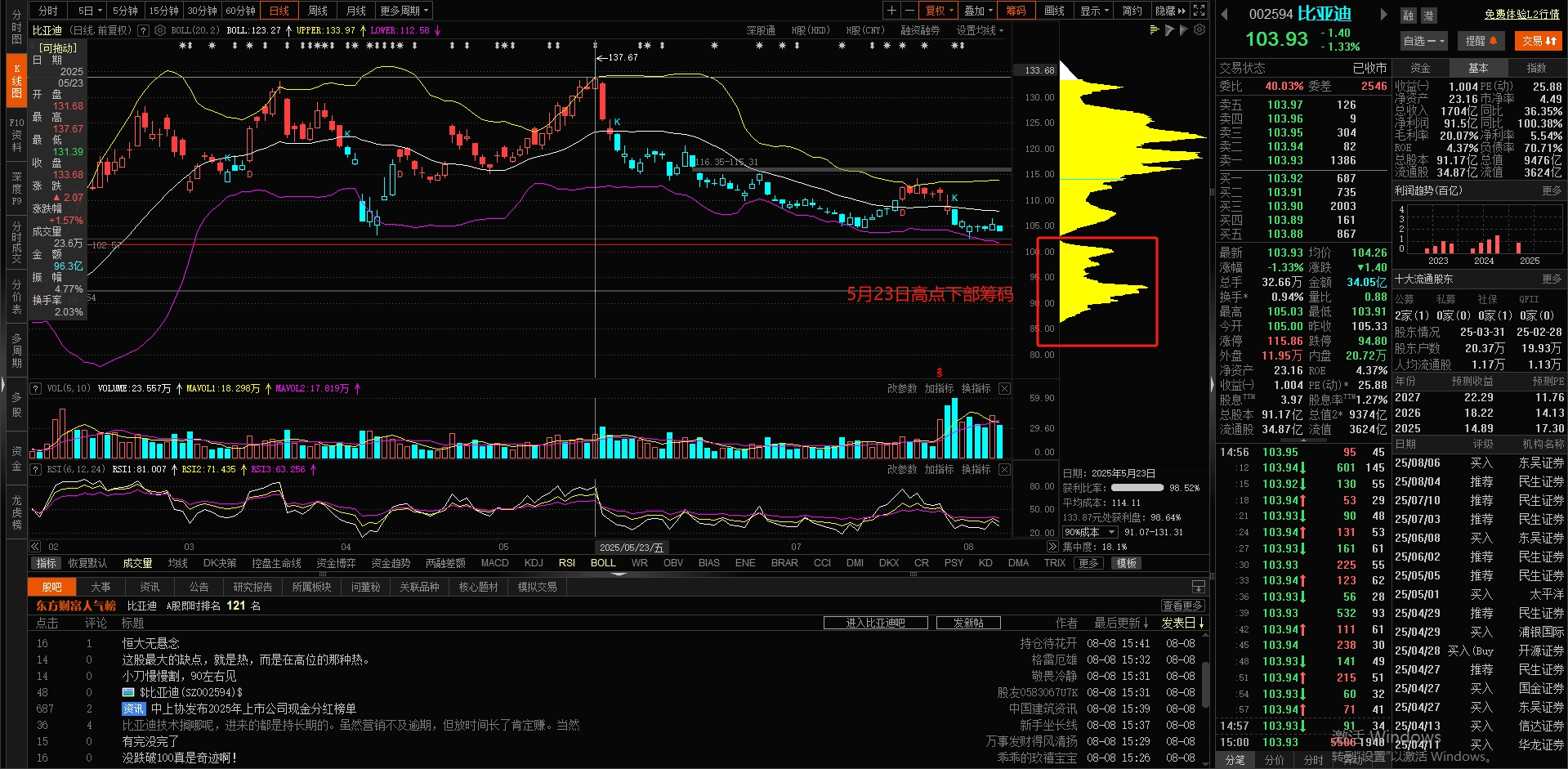Click the 融 margin trading badge

click(x=1408, y=16)
